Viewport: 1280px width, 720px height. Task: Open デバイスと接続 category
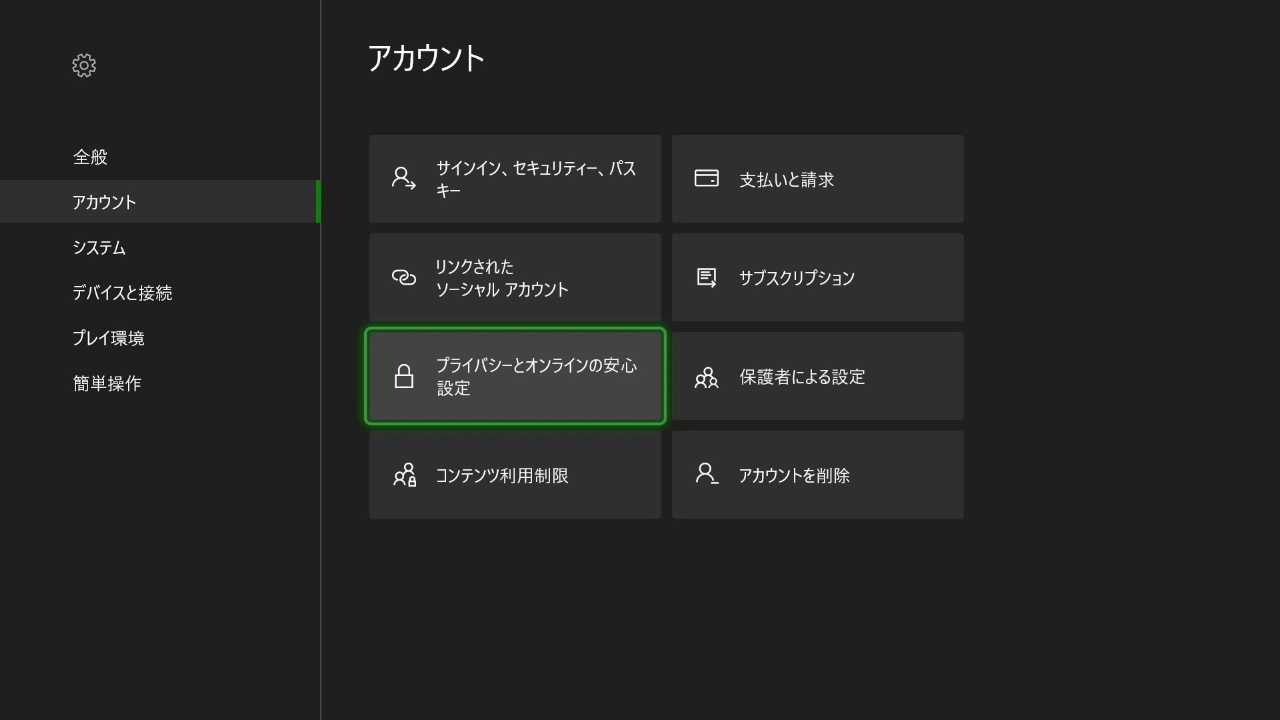(x=122, y=293)
